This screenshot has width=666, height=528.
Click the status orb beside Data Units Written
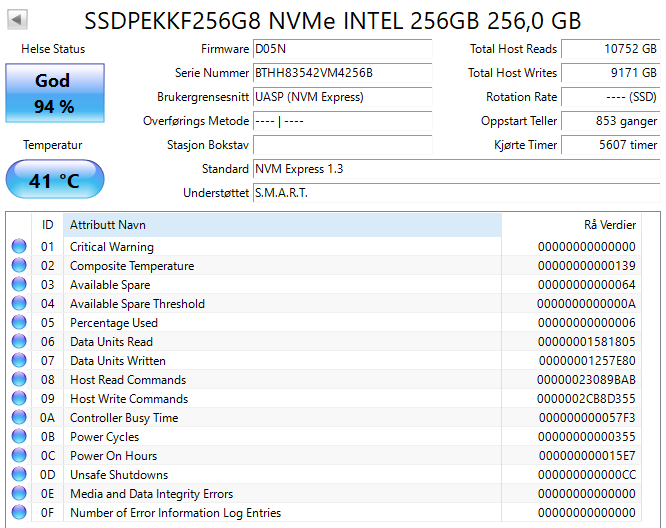19,361
